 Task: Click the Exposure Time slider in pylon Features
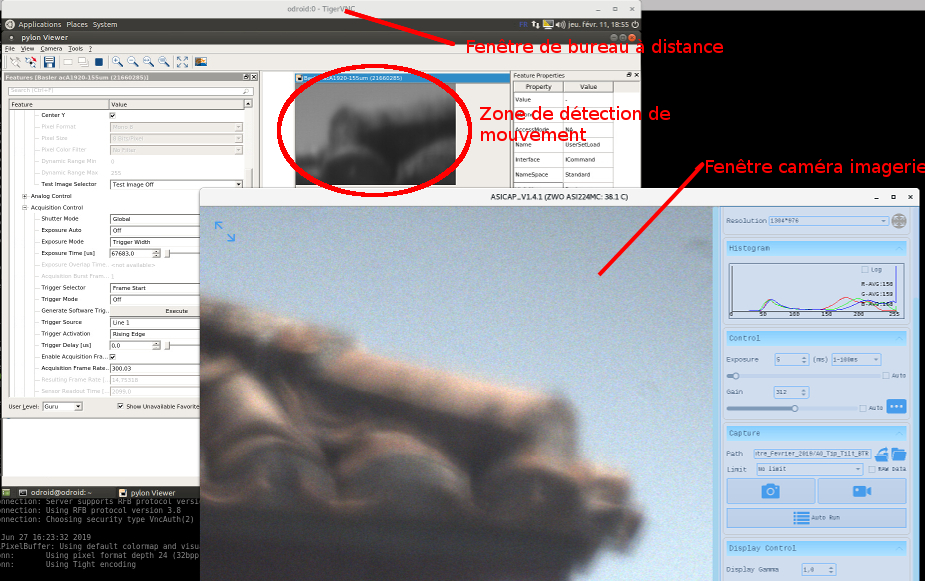click(182, 254)
